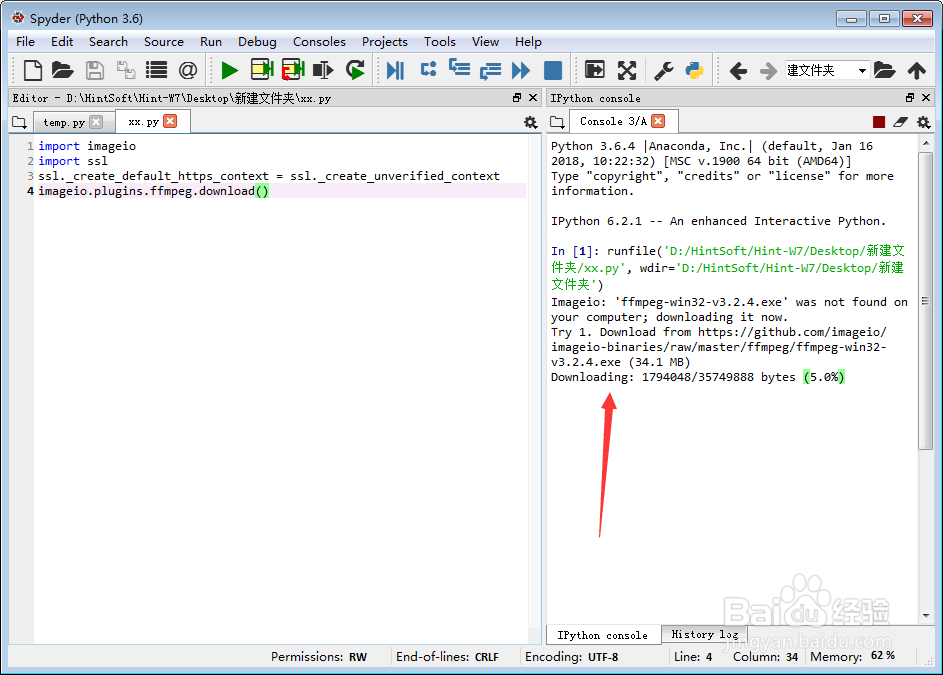Close the xx.py tab

pyautogui.click(x=171, y=122)
